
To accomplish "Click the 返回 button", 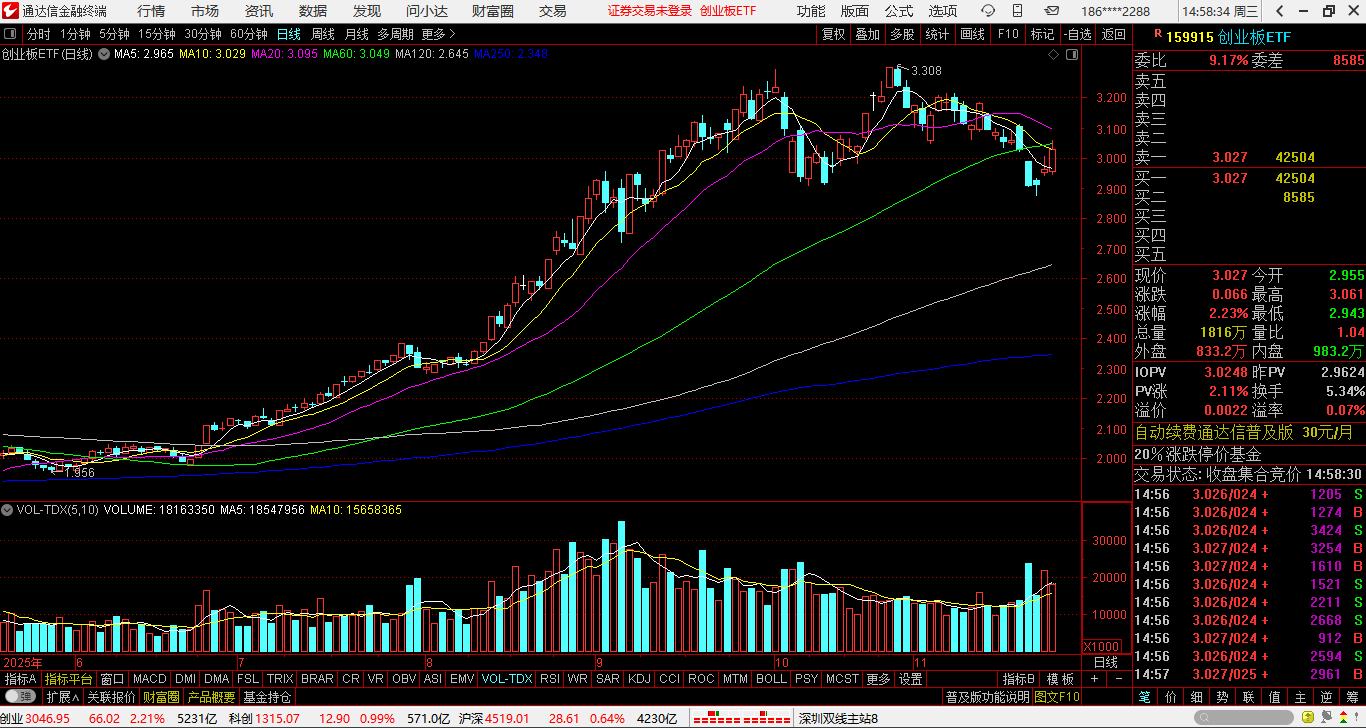I will click(1113, 34).
